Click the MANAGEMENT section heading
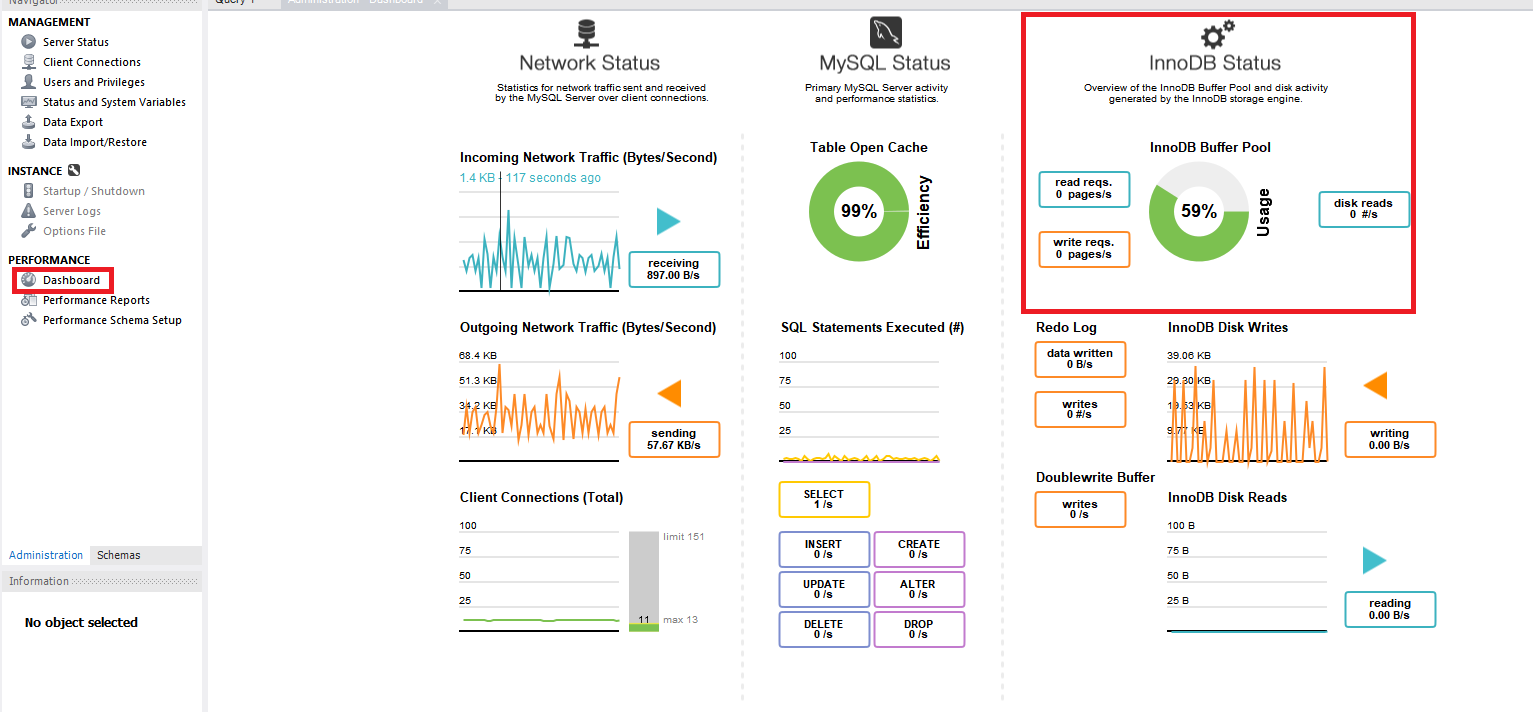The image size is (1533, 712). tap(49, 22)
